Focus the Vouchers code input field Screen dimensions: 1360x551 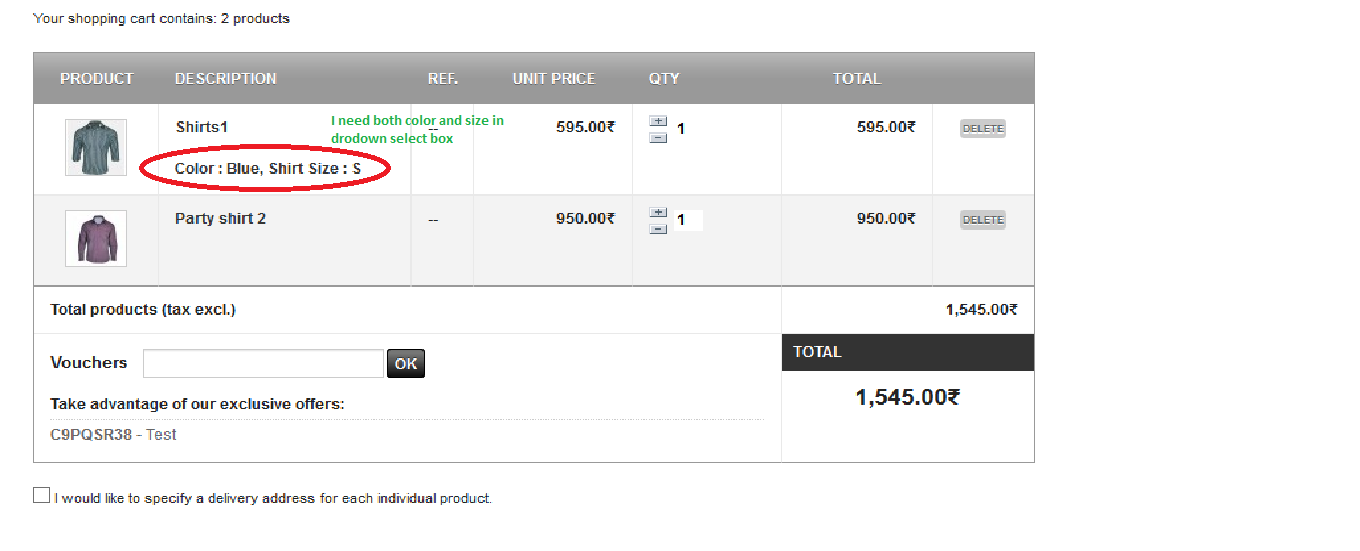click(x=263, y=363)
